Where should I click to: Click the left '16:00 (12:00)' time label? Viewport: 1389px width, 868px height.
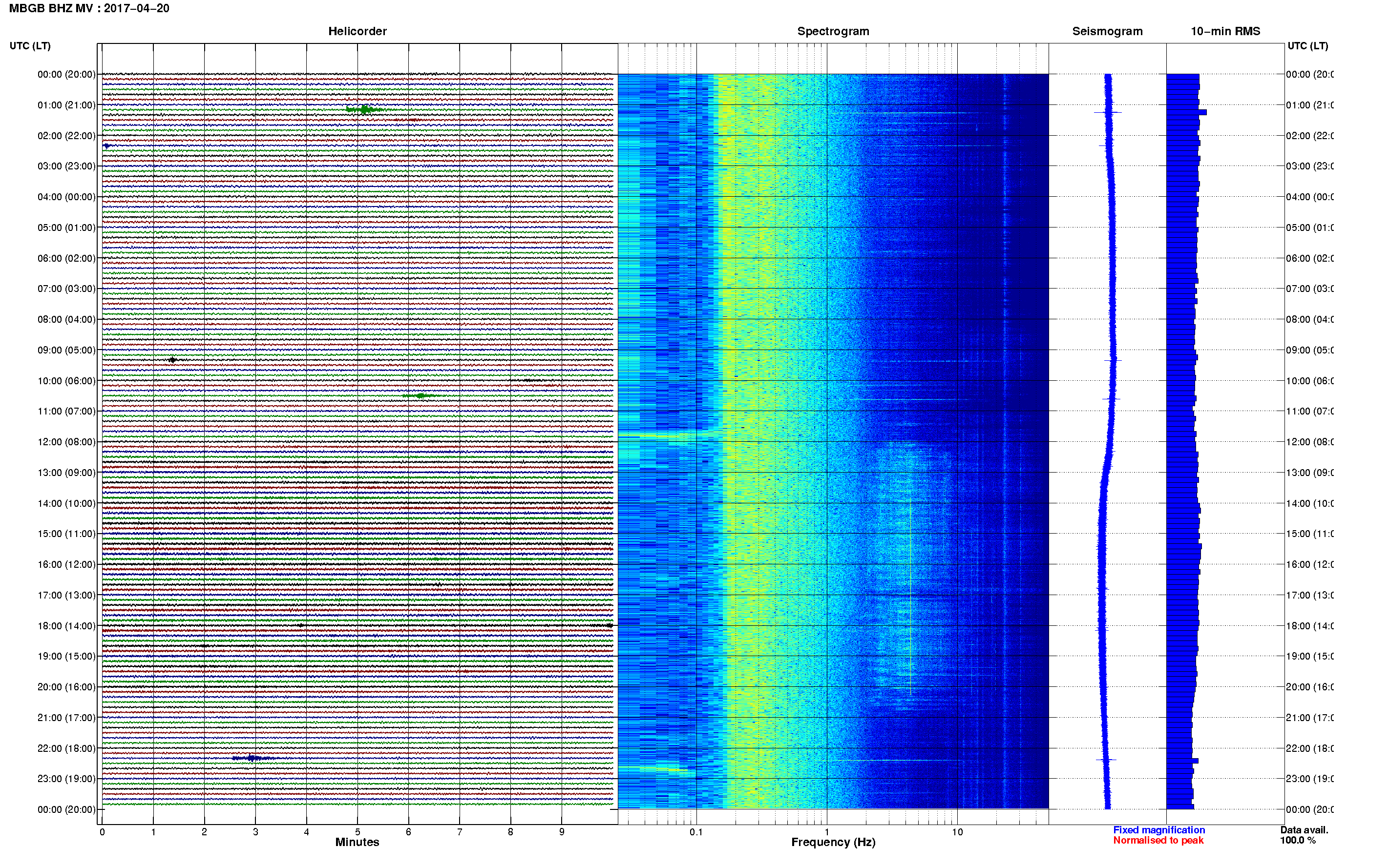pyautogui.click(x=66, y=564)
